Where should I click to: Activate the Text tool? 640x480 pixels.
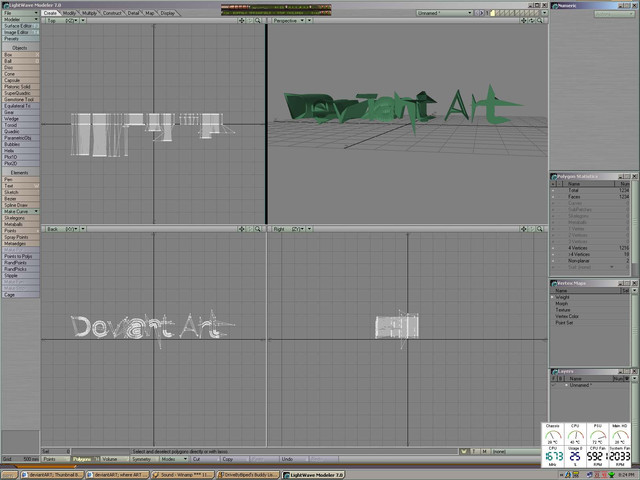[x=20, y=186]
